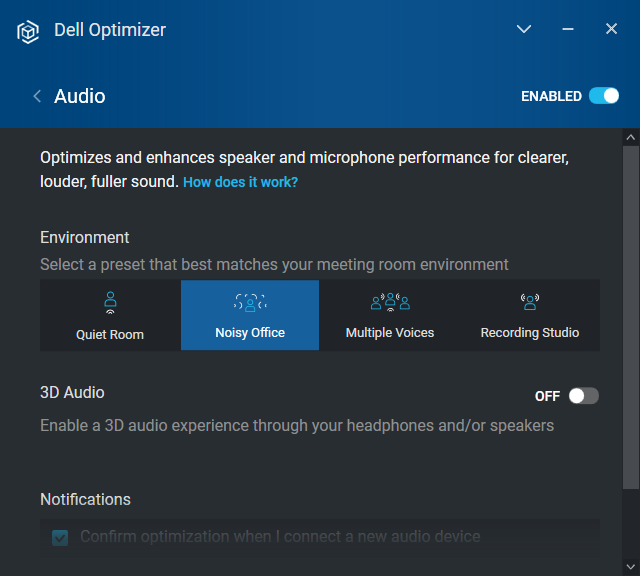Turn on the 3D Audio switch
The height and width of the screenshot is (576, 640).
tap(584, 396)
